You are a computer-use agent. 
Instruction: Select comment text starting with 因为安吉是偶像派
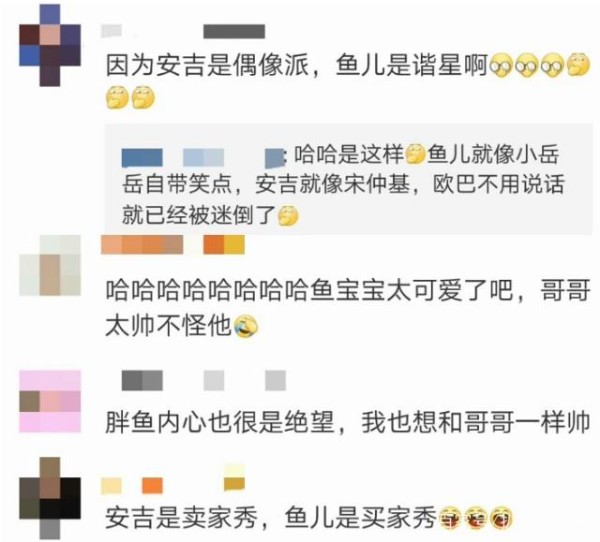click(x=348, y=81)
